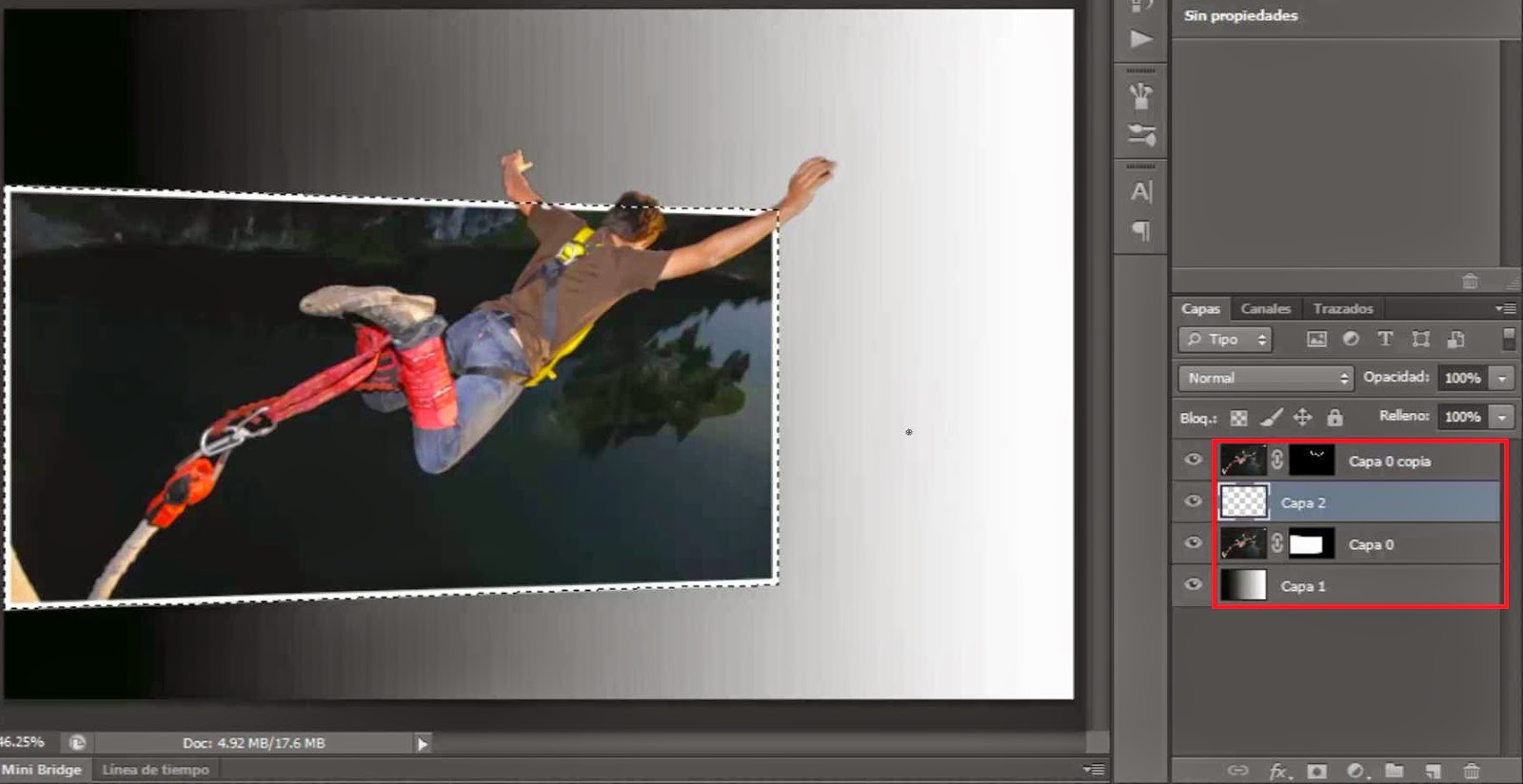Add a layer mask icon
Viewport: 1523px width, 784px height.
1316,771
